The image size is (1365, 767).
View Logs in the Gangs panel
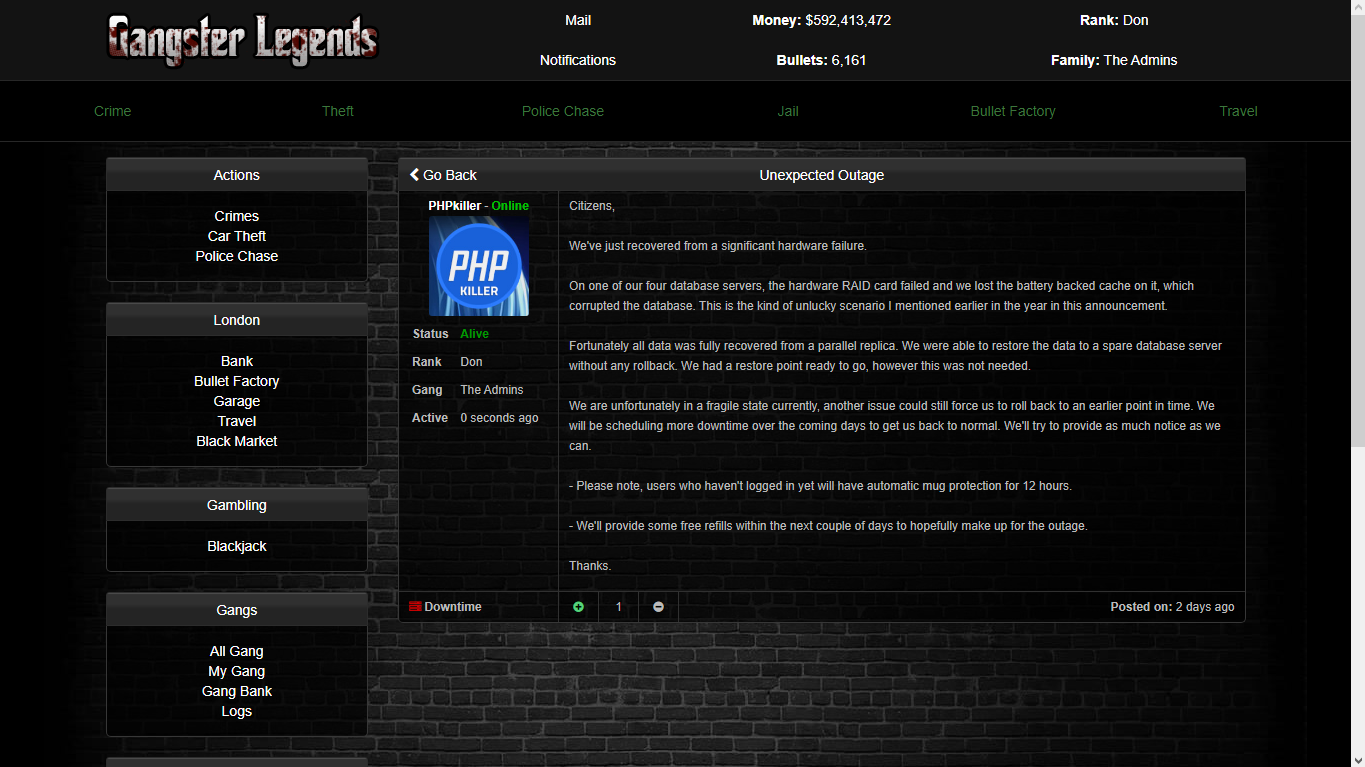click(237, 711)
